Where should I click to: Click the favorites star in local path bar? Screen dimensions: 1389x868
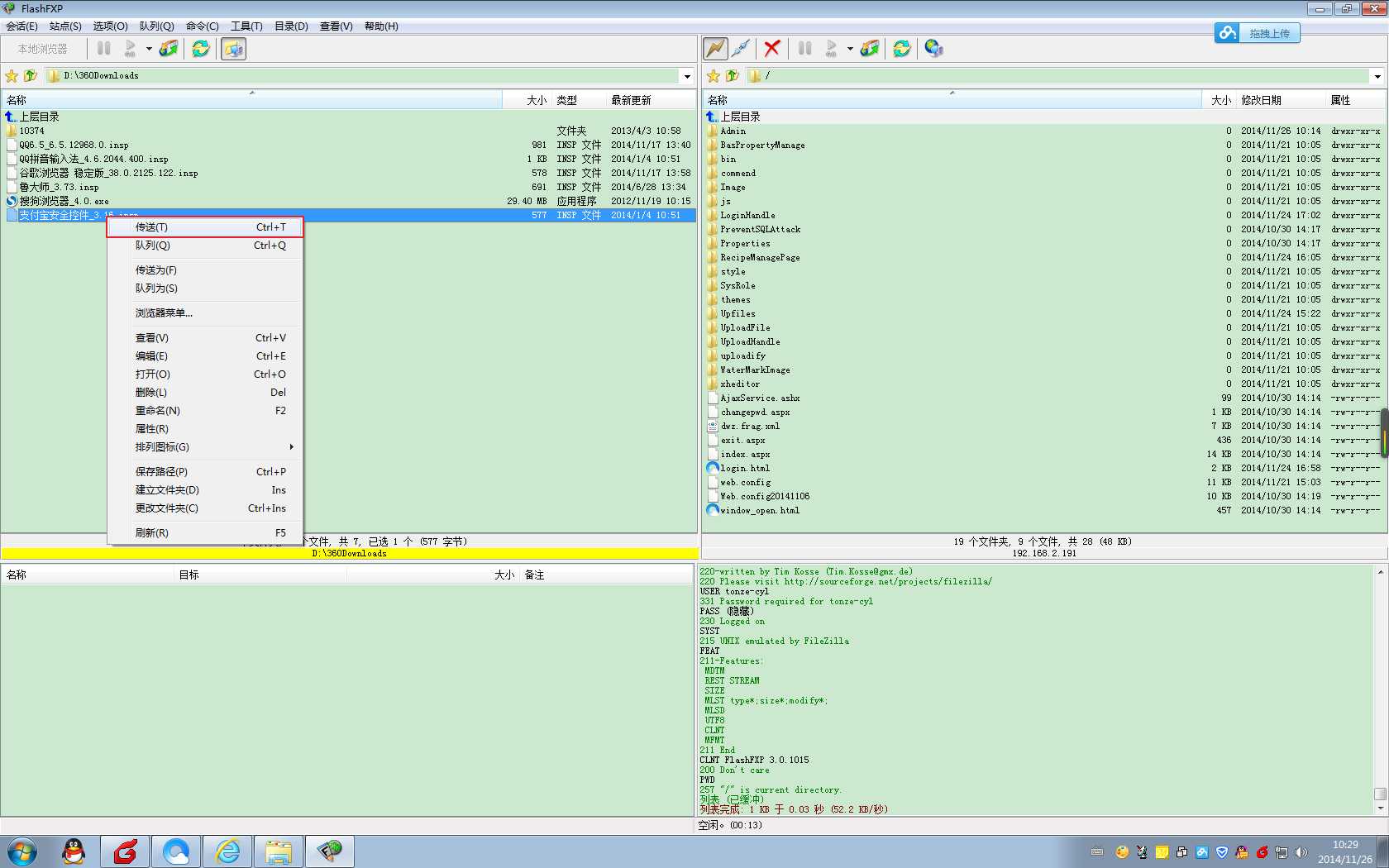(x=12, y=76)
